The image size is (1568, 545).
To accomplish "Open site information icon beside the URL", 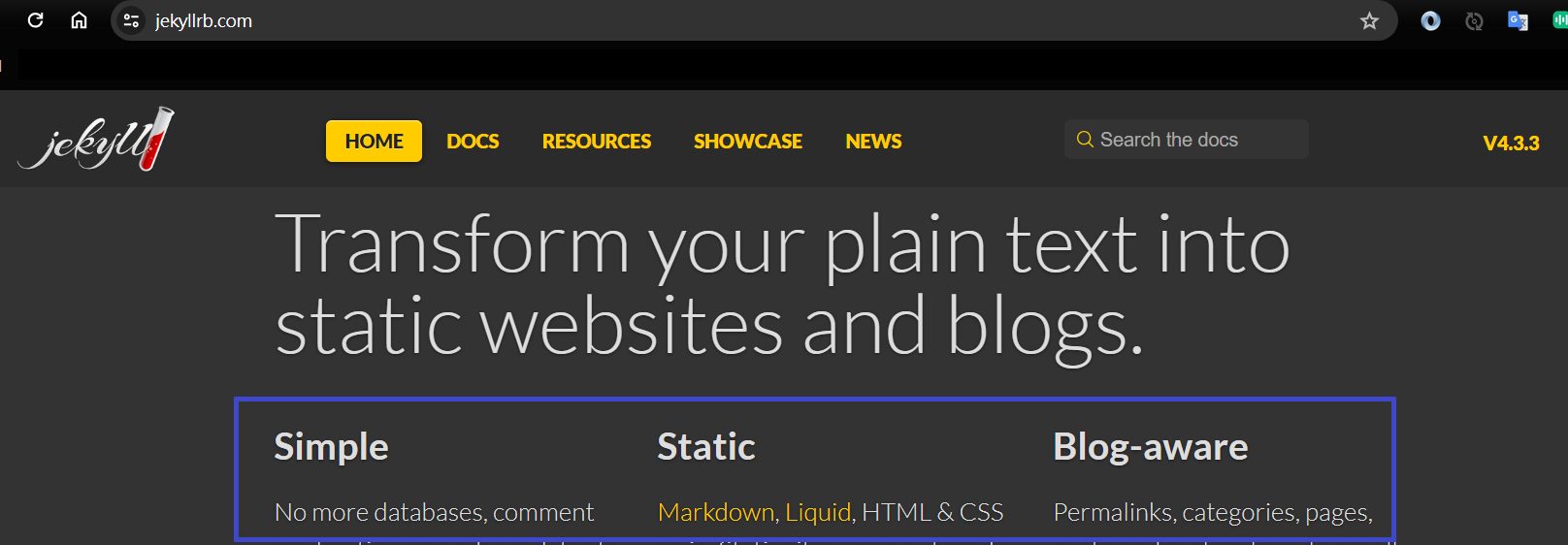I will tap(131, 20).
